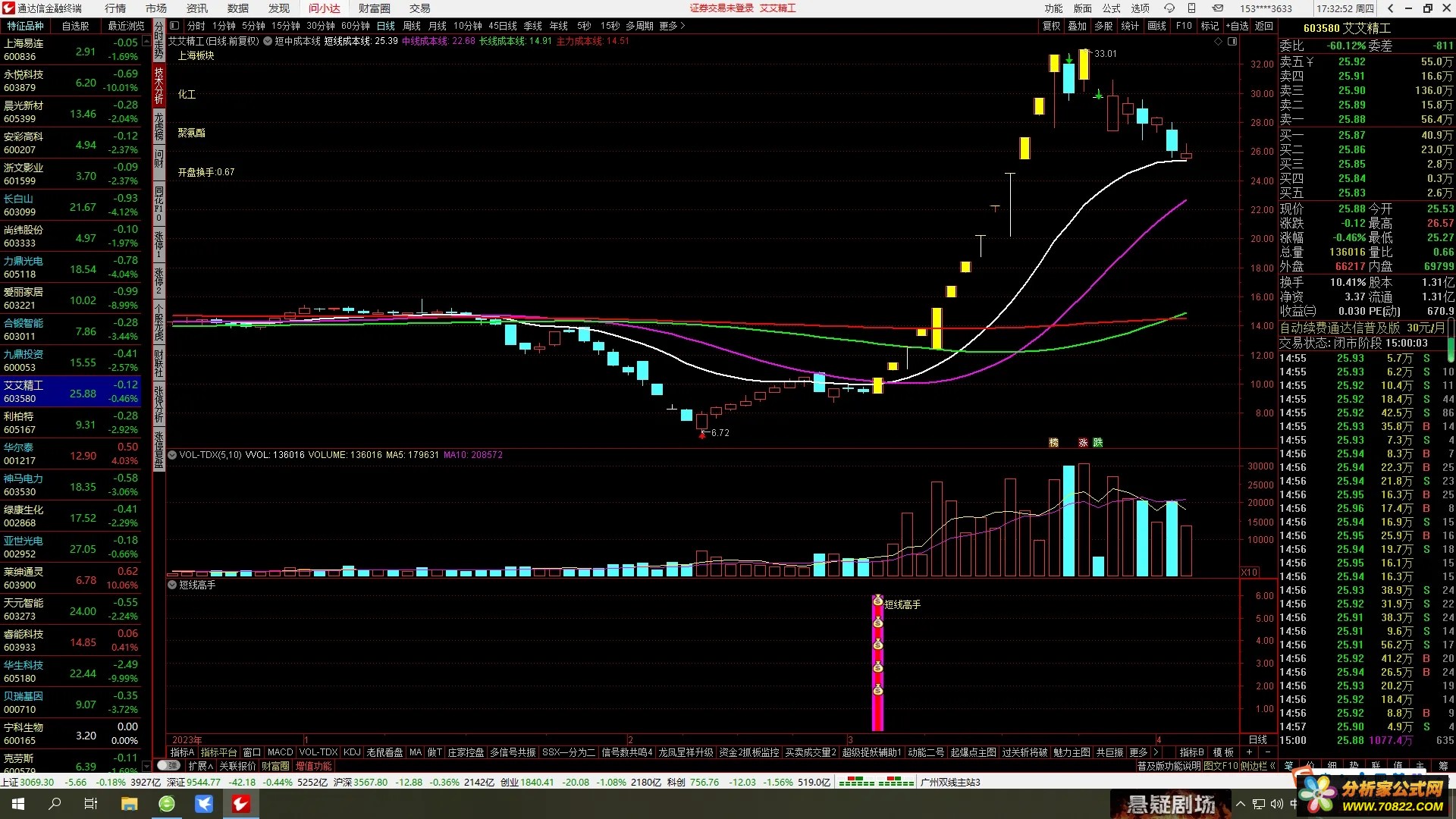Click the network icon in system tray
This screenshot has height=819, width=1456.
[x=1259, y=804]
